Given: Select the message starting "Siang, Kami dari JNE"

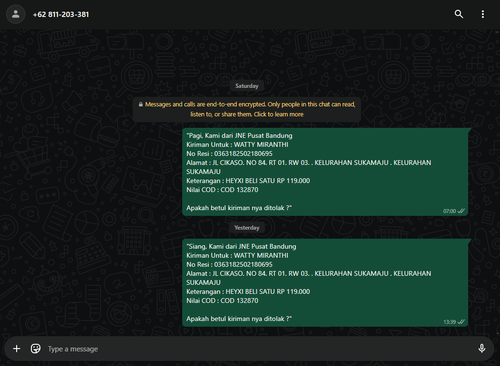Looking at the screenshot, I should click(x=325, y=283).
